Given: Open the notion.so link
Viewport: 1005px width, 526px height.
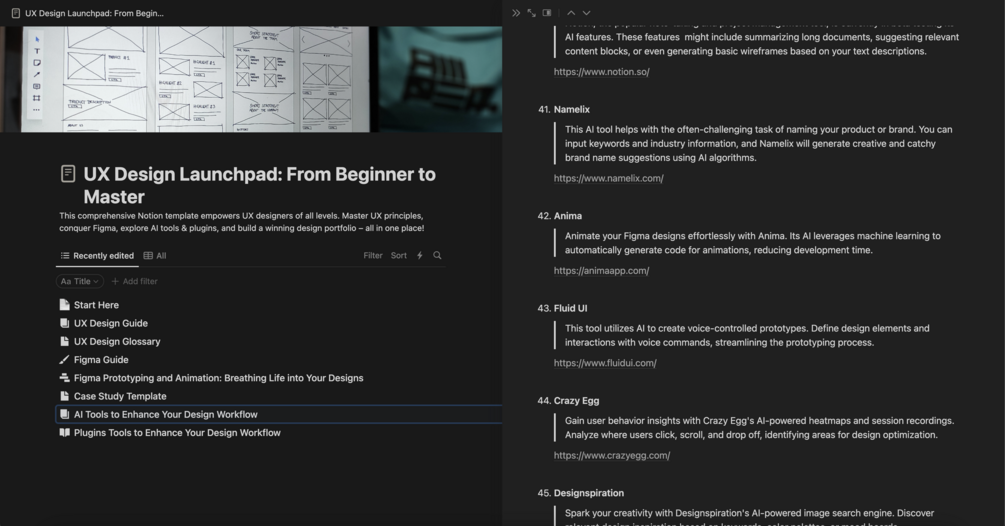Looking at the screenshot, I should tap(602, 72).
